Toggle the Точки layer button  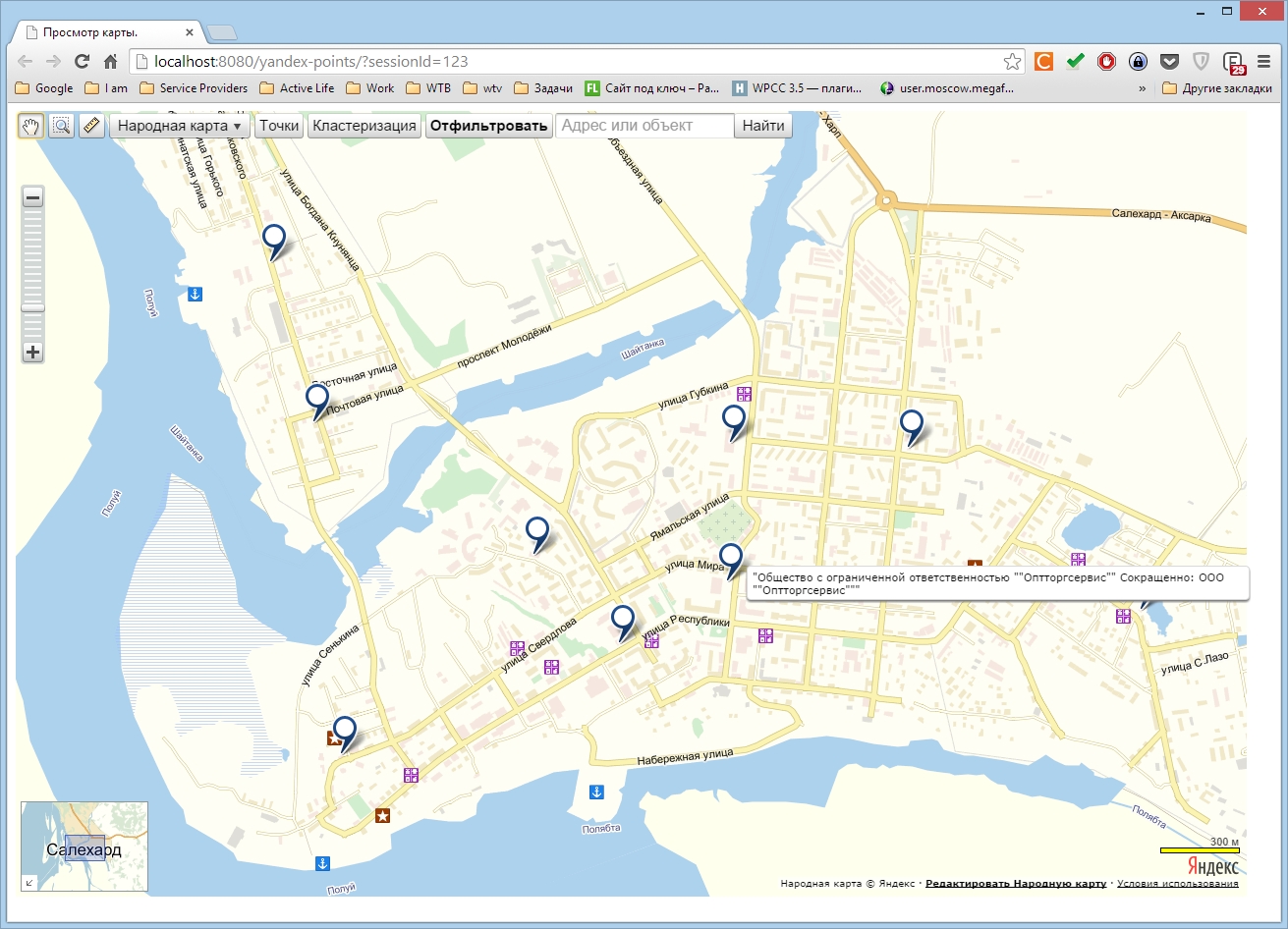279,126
